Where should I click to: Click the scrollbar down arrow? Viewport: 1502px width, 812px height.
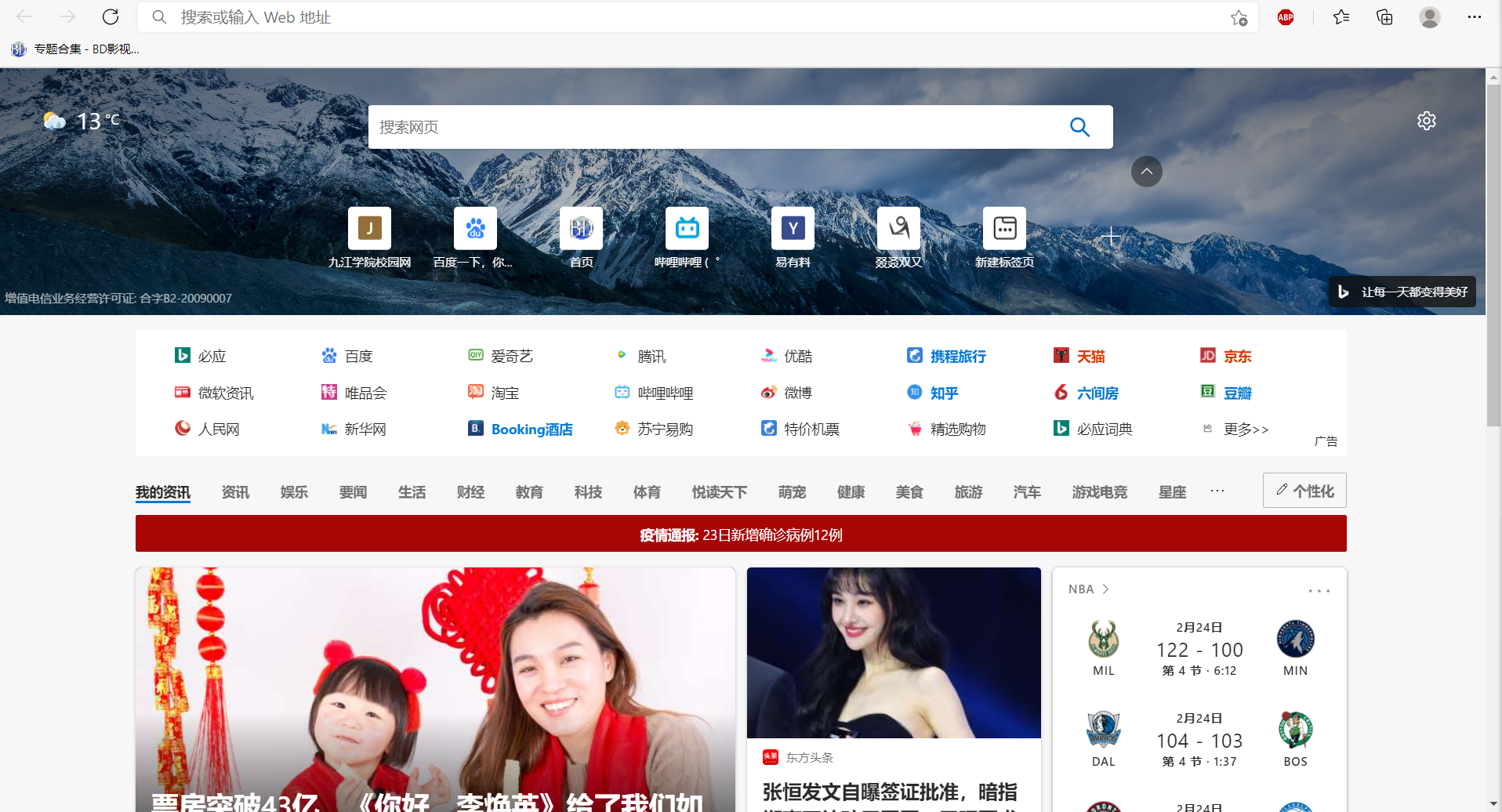1493,804
